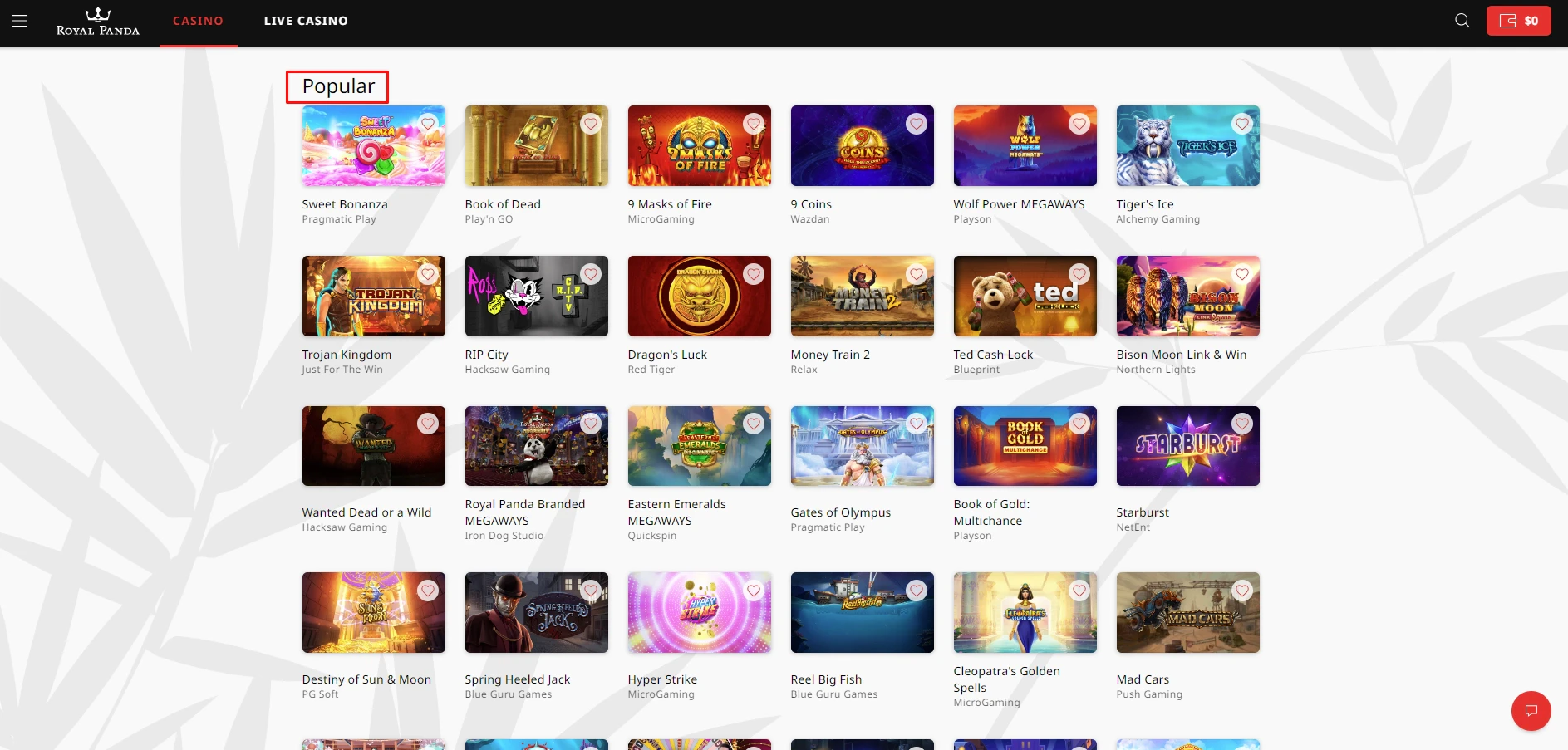Heart the Wanted Dead or a Wild game
1568x750 pixels.
coord(428,424)
